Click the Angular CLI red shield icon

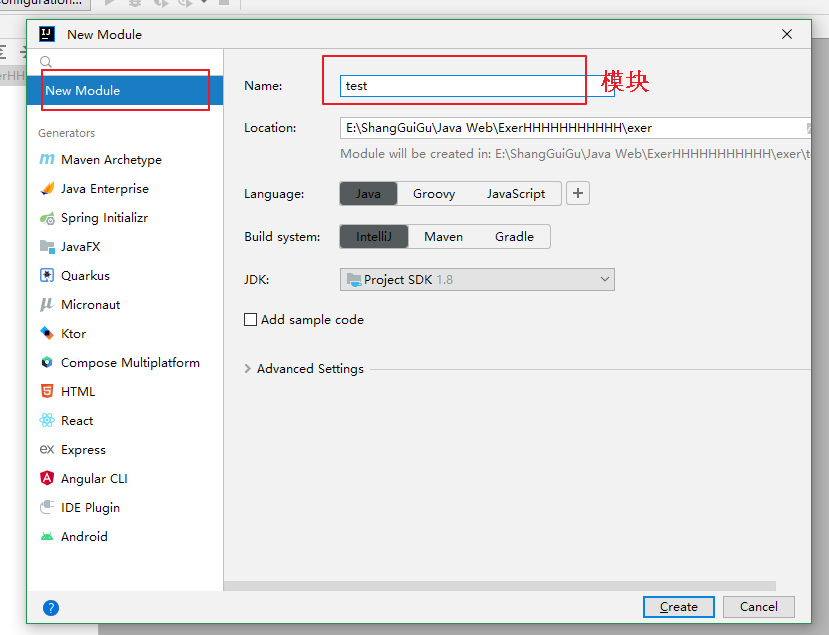tap(47, 478)
